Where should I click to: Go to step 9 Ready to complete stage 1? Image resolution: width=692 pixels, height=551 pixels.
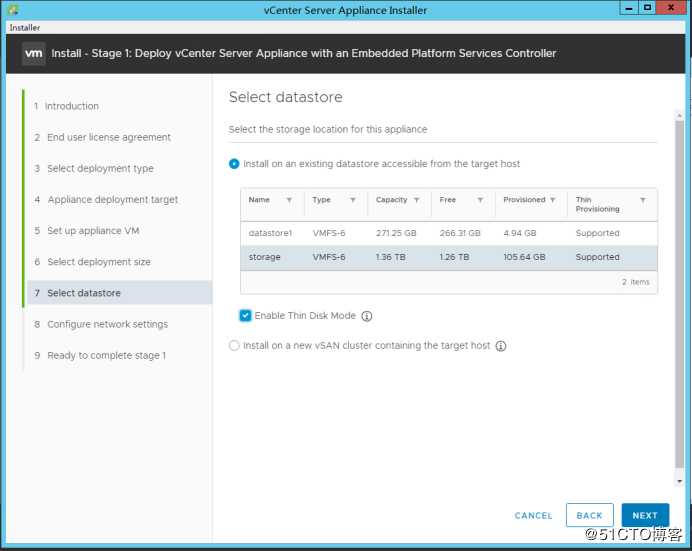pos(100,356)
